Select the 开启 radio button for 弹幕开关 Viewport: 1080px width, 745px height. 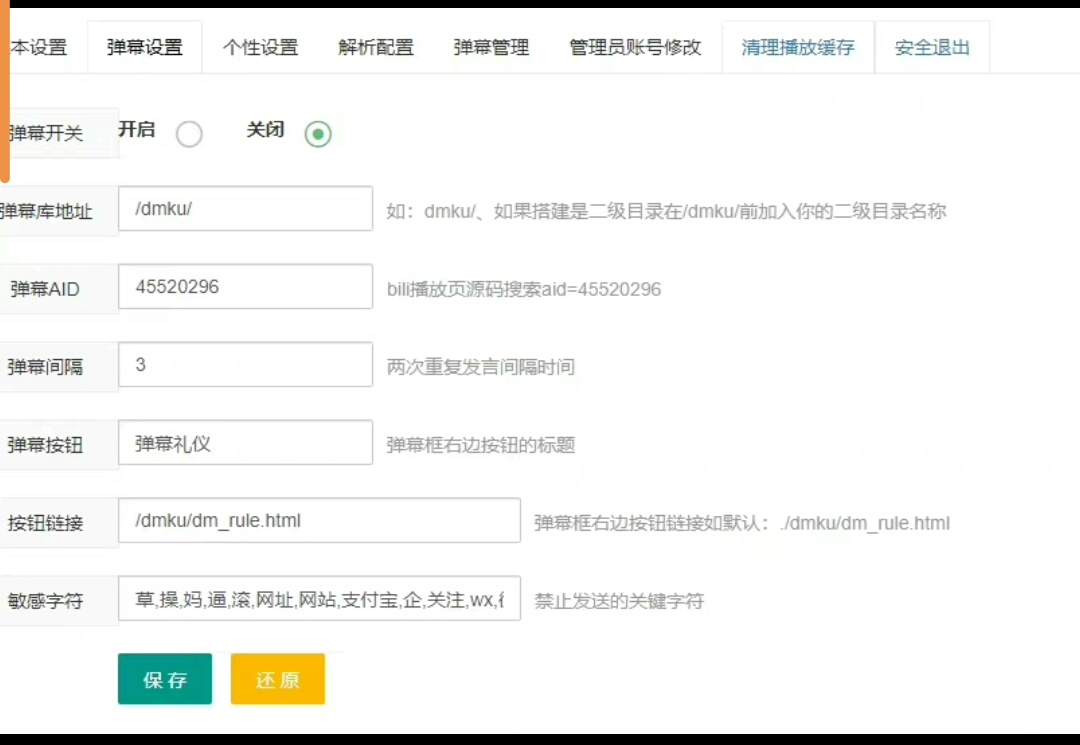click(189, 134)
